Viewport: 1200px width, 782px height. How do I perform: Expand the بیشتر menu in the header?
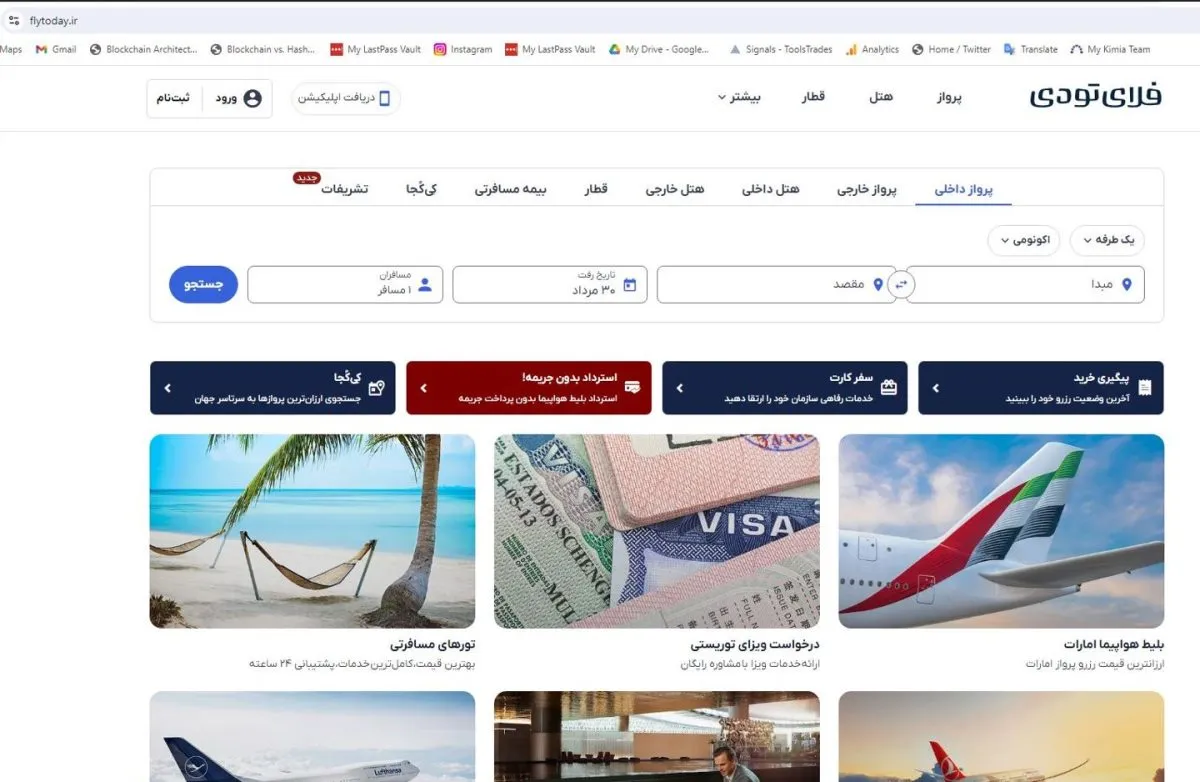point(739,97)
